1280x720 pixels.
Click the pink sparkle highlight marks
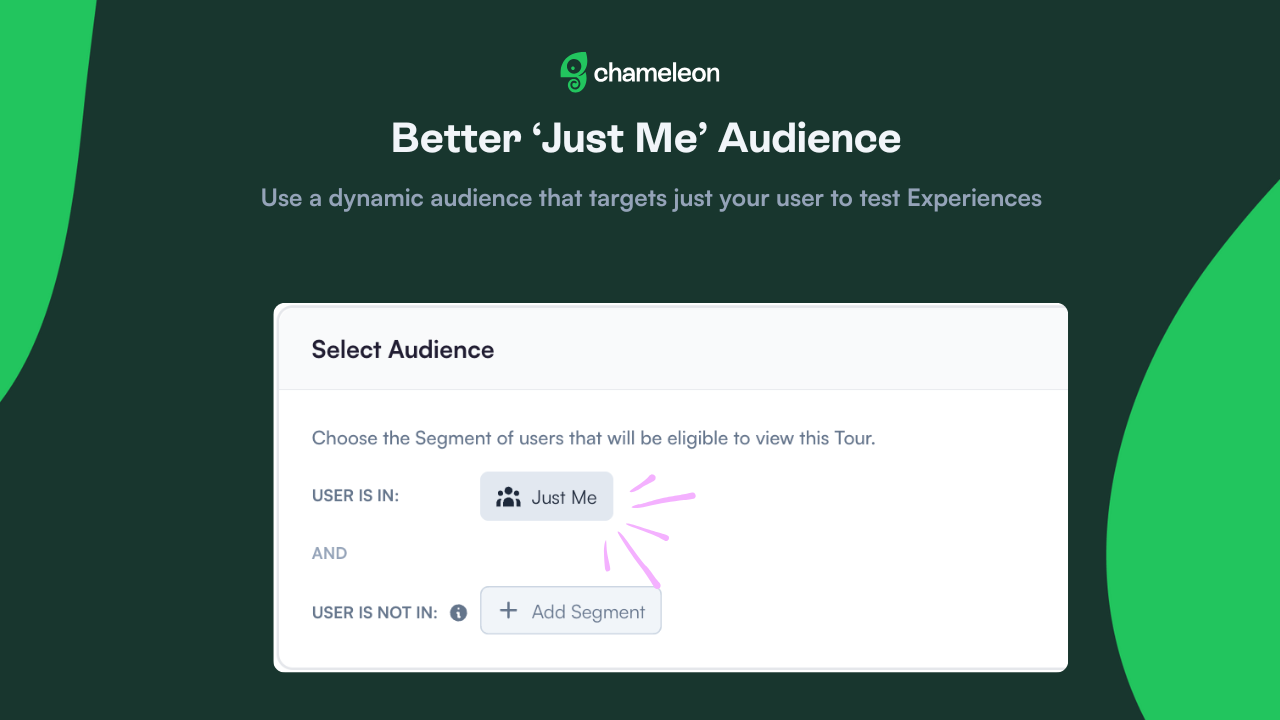648,530
